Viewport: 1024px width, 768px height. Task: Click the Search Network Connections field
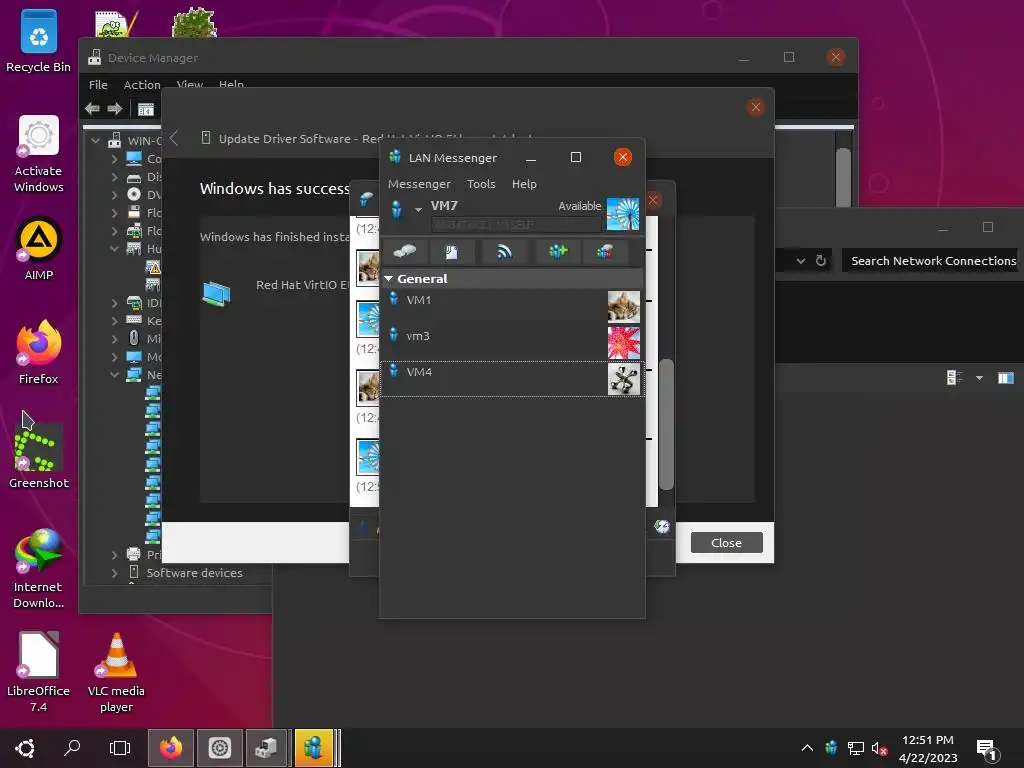click(x=929, y=261)
